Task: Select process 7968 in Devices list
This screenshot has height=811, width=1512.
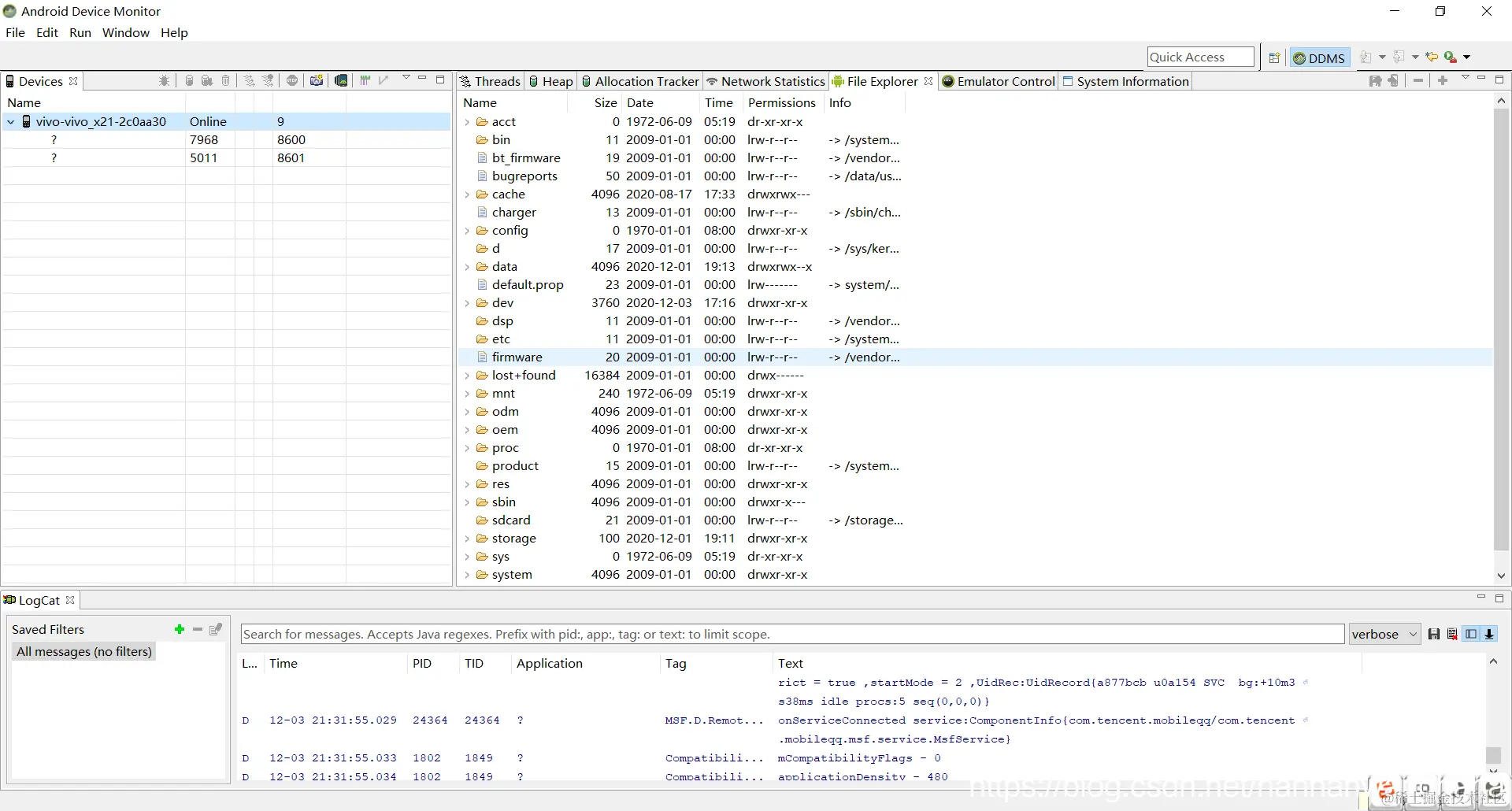Action: pyautogui.click(x=227, y=140)
